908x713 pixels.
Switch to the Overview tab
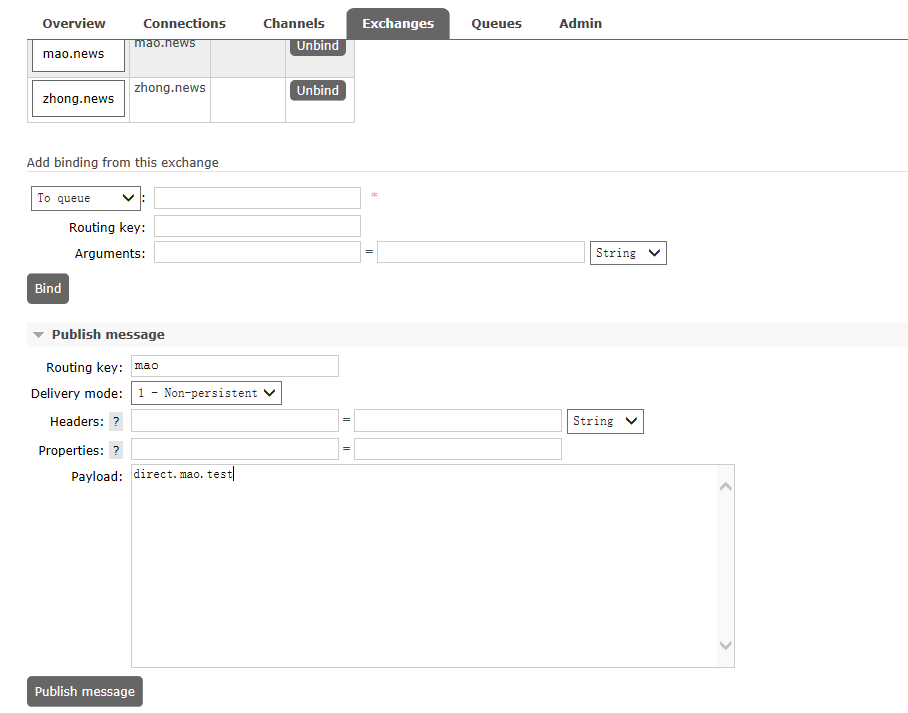pyautogui.click(x=74, y=23)
